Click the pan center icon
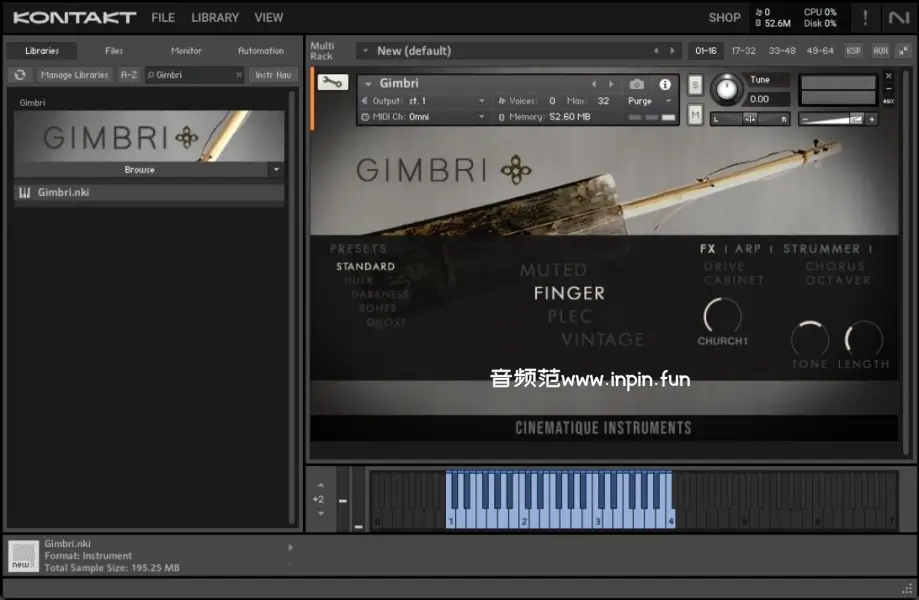 [750, 119]
